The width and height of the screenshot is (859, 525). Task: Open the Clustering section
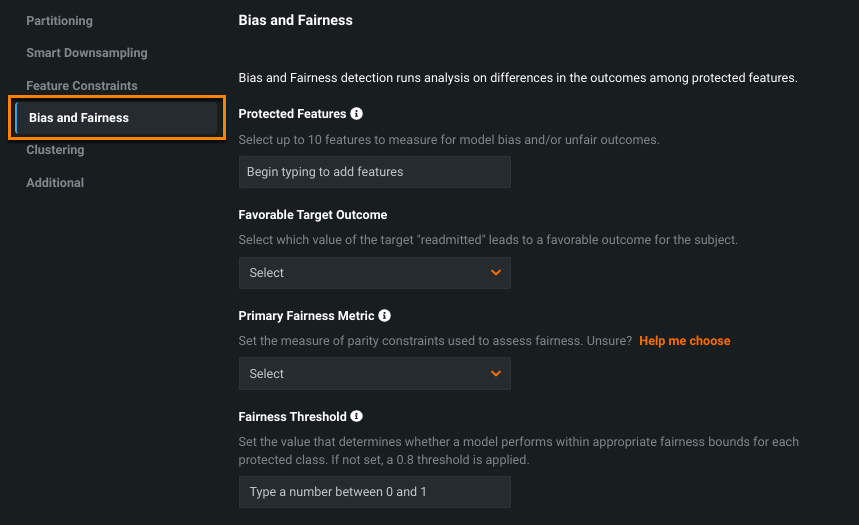point(55,150)
